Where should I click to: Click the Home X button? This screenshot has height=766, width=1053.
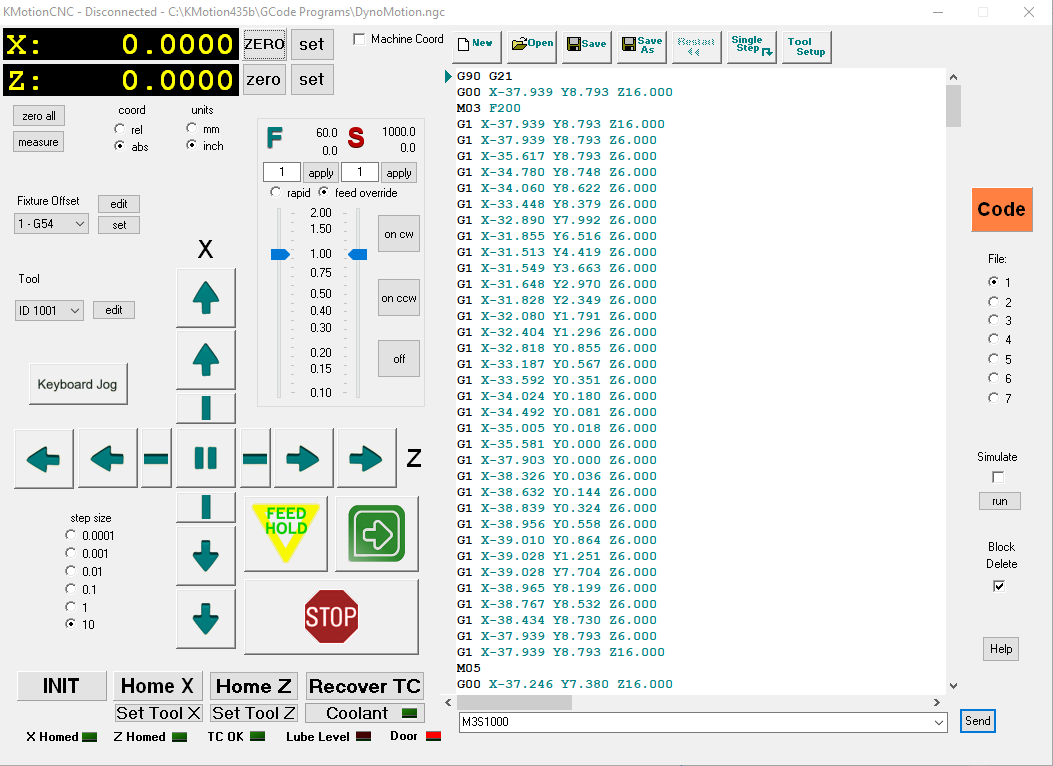coord(157,686)
